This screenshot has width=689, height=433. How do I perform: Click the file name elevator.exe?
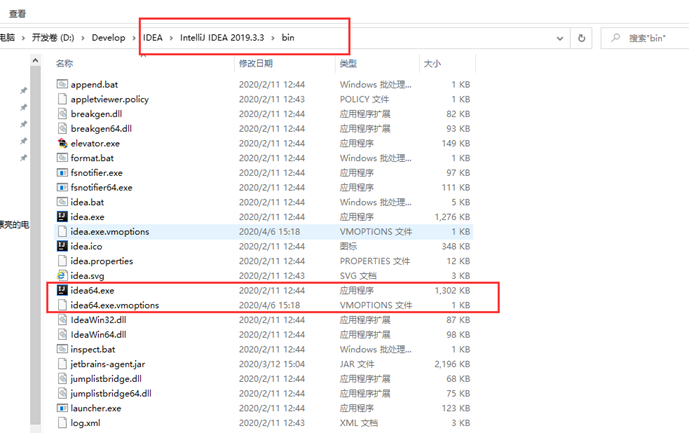pyautogui.click(x=95, y=143)
